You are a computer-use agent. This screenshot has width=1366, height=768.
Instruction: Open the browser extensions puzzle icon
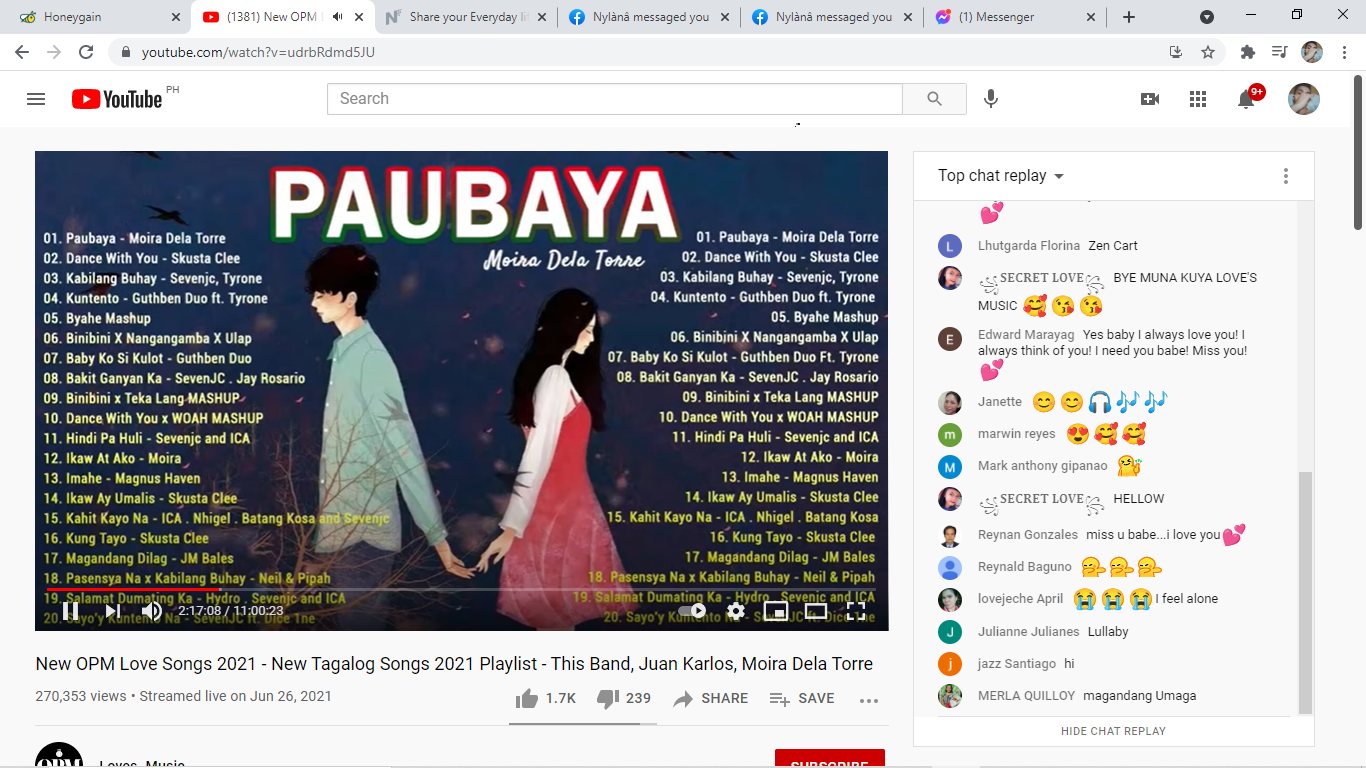point(1248,52)
